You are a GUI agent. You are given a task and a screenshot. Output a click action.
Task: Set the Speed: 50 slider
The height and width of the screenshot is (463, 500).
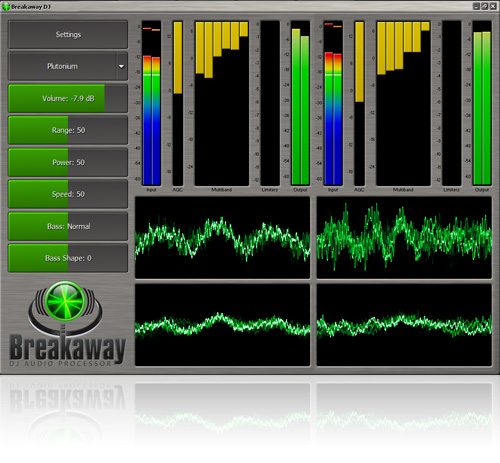[68, 194]
